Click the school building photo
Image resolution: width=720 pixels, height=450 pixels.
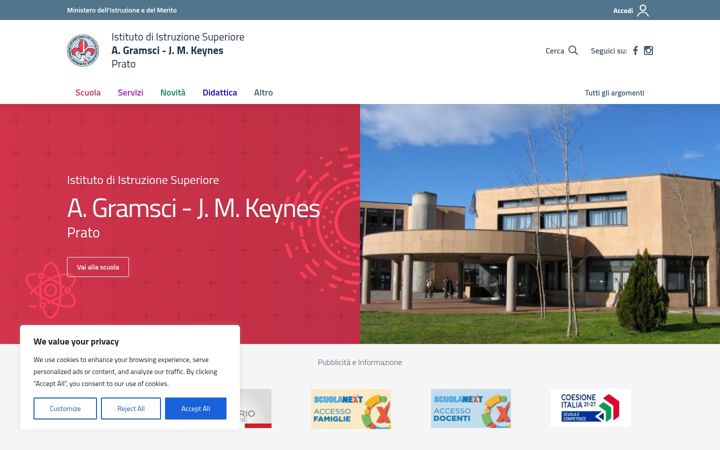540,224
